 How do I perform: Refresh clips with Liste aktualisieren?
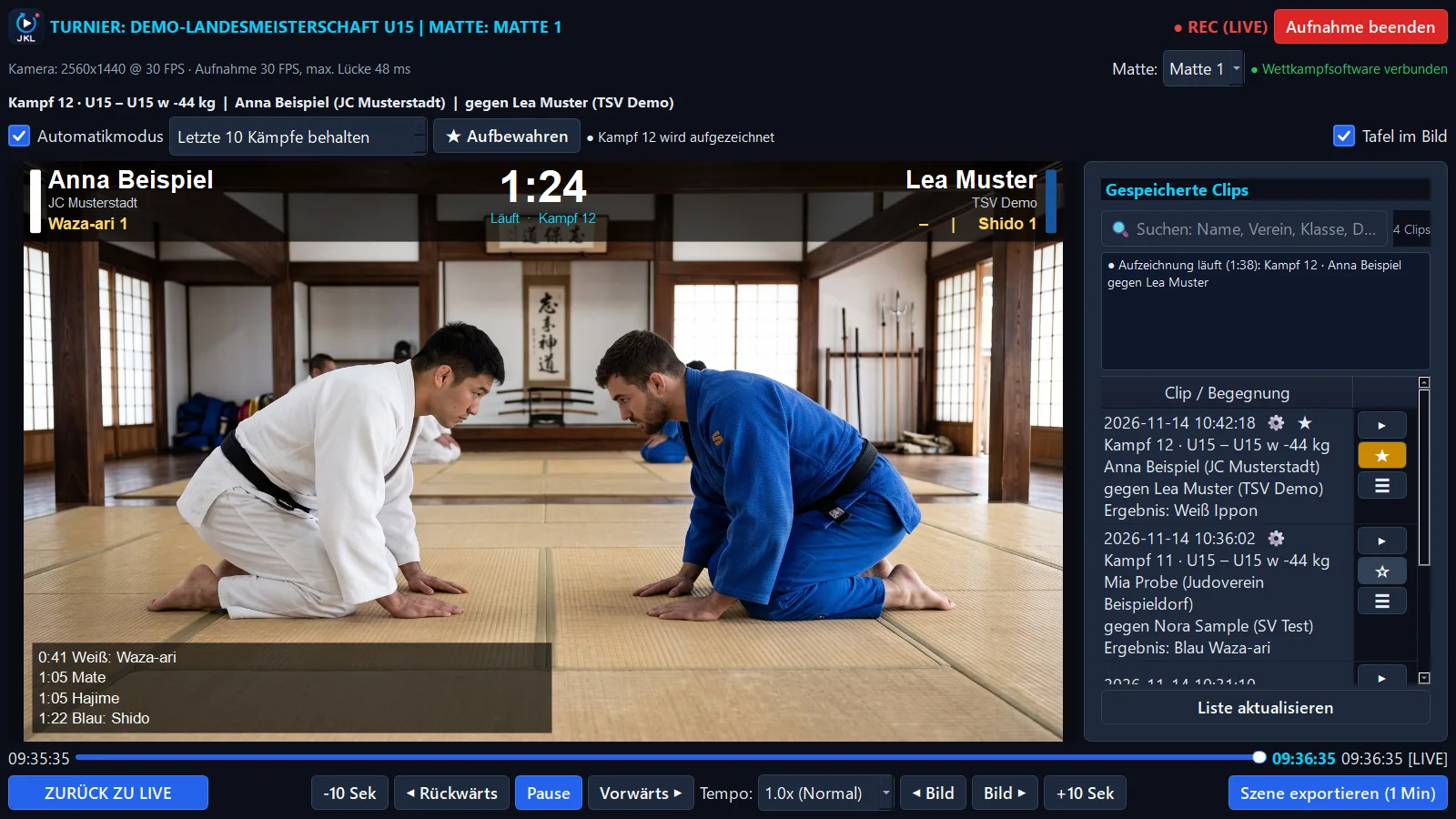point(1265,708)
